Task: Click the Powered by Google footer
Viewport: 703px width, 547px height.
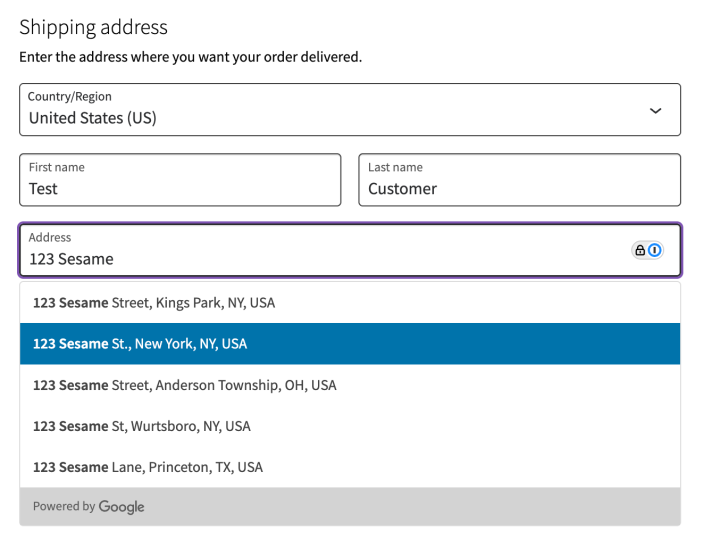Action: point(88,507)
